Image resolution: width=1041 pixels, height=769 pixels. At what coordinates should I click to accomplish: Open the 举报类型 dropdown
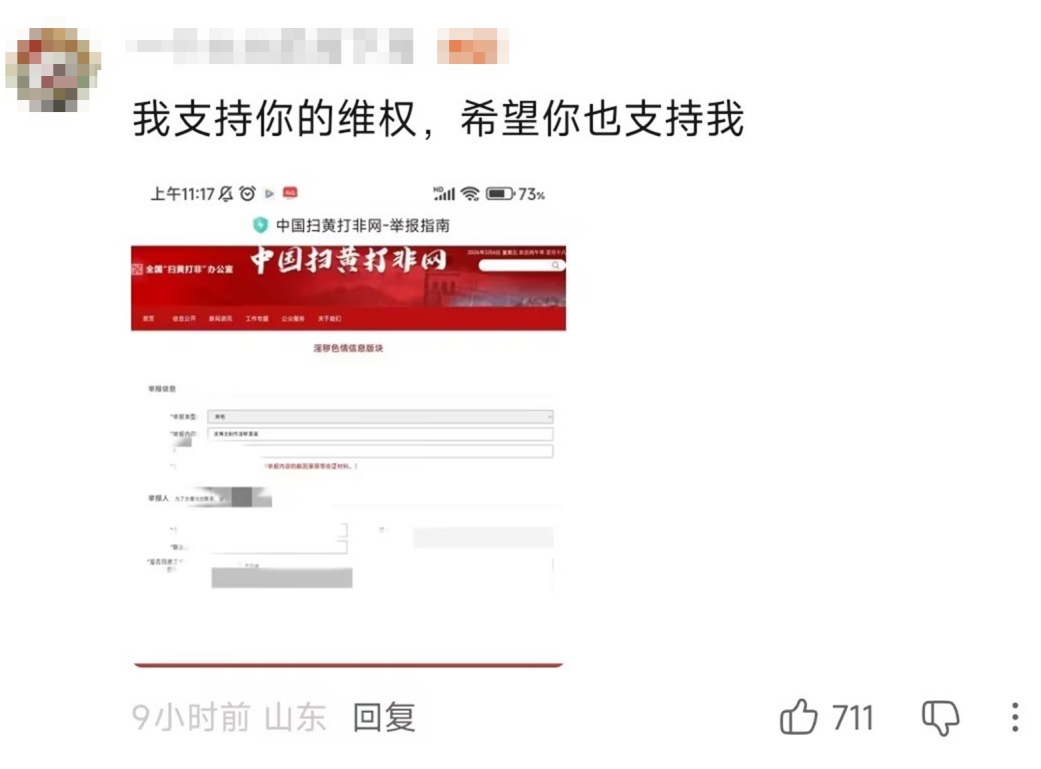380,416
